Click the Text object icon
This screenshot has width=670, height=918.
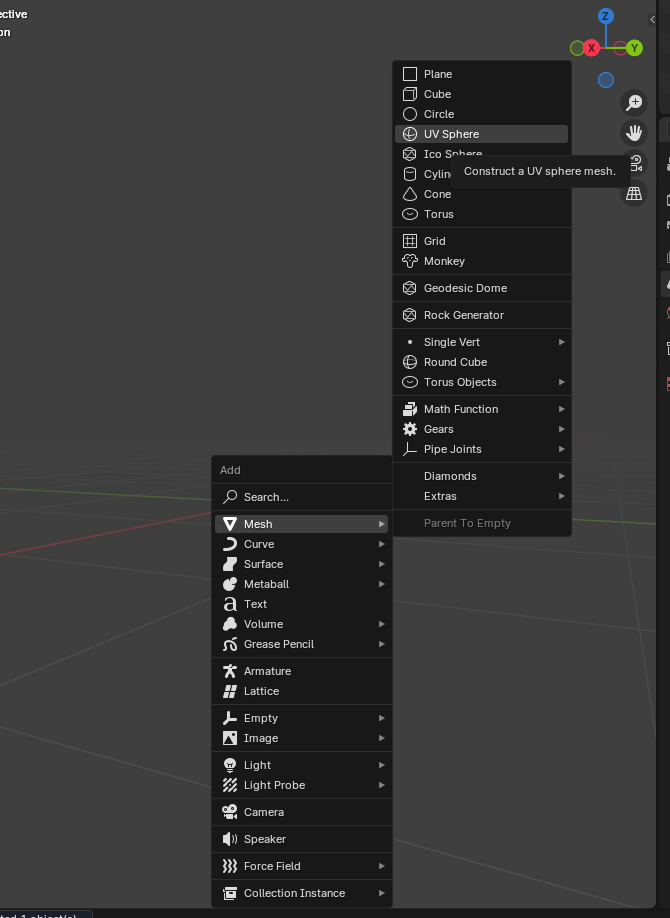click(230, 603)
